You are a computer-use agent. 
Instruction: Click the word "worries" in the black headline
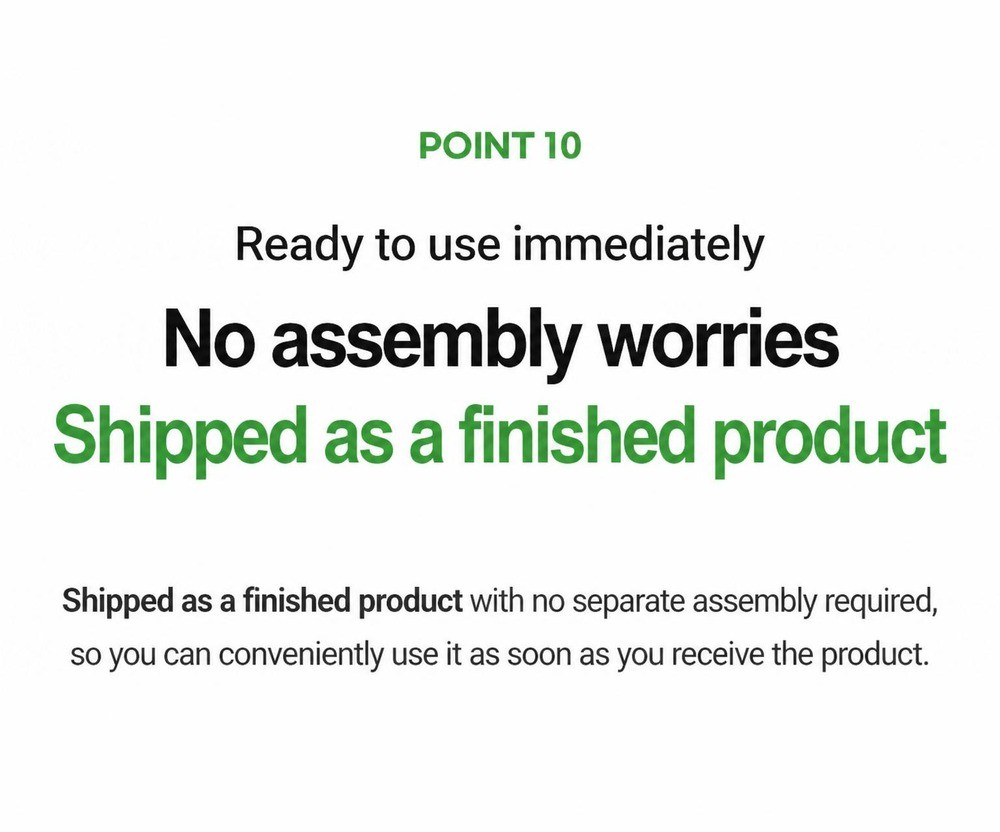point(721,340)
